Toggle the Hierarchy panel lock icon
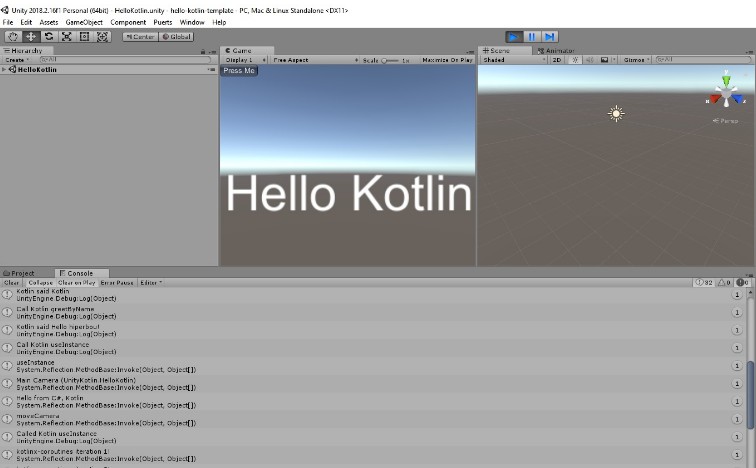This screenshot has width=756, height=468. [203, 51]
